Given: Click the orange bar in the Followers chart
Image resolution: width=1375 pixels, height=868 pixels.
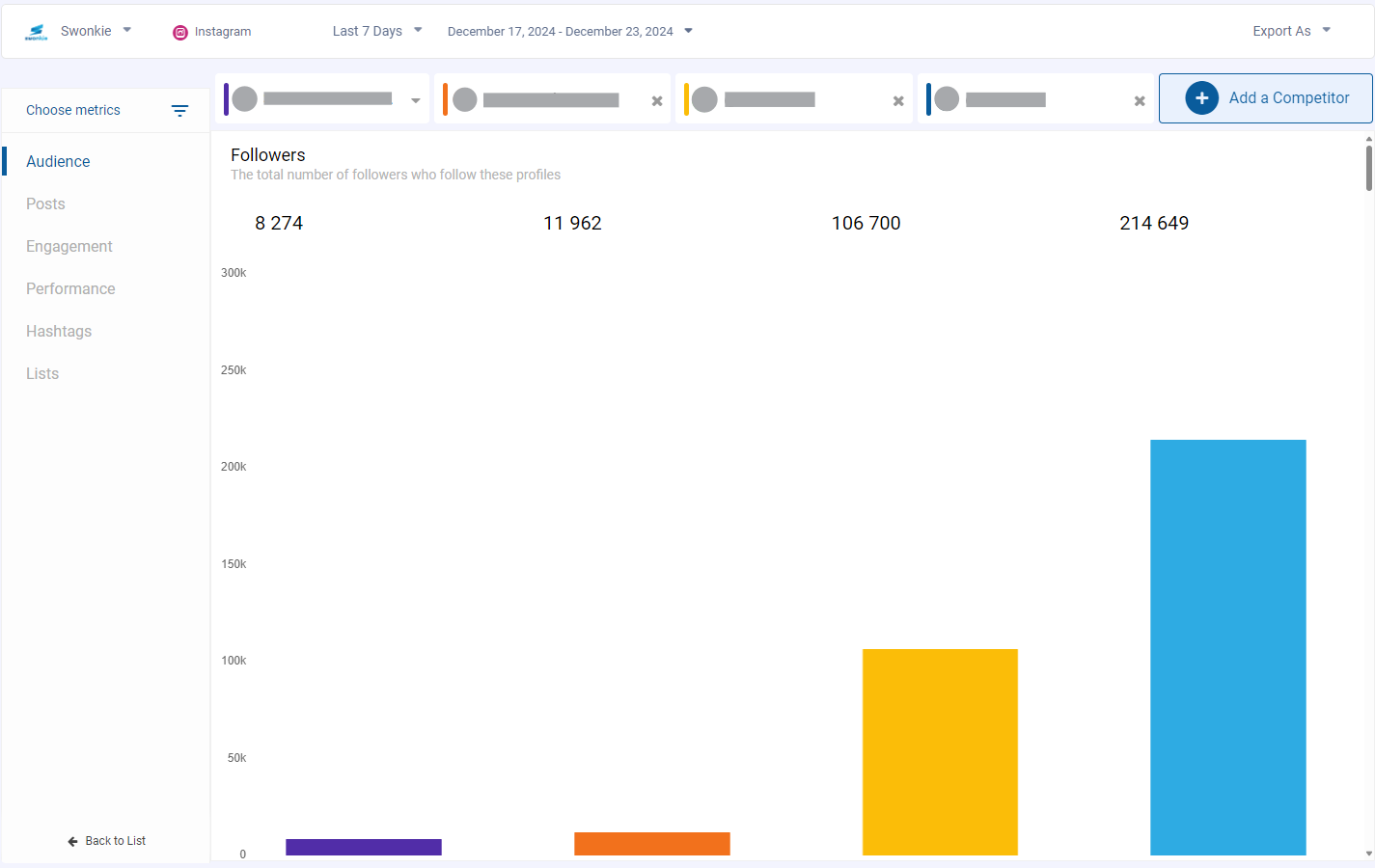Looking at the screenshot, I should (x=652, y=844).
